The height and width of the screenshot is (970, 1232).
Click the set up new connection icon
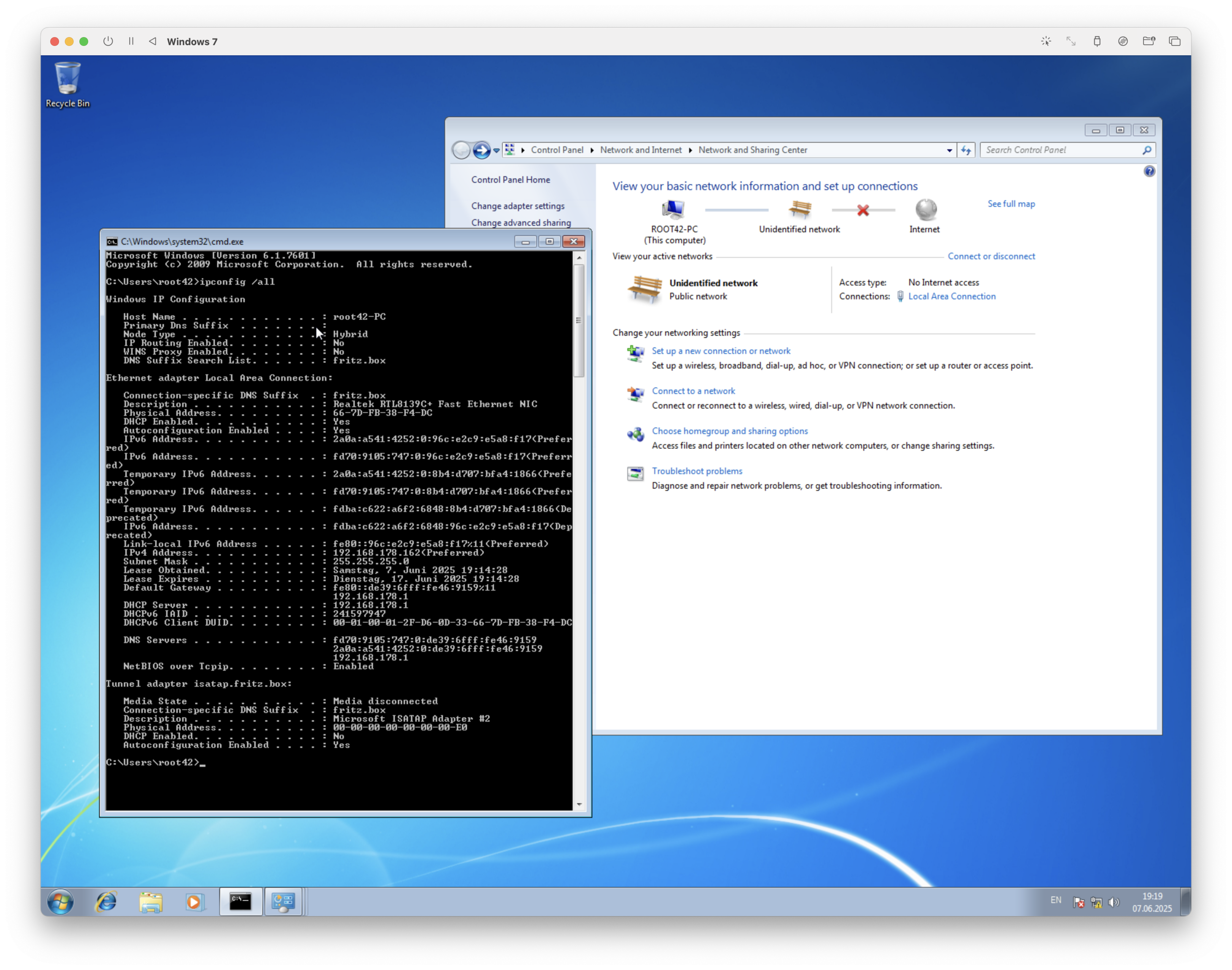coord(635,354)
